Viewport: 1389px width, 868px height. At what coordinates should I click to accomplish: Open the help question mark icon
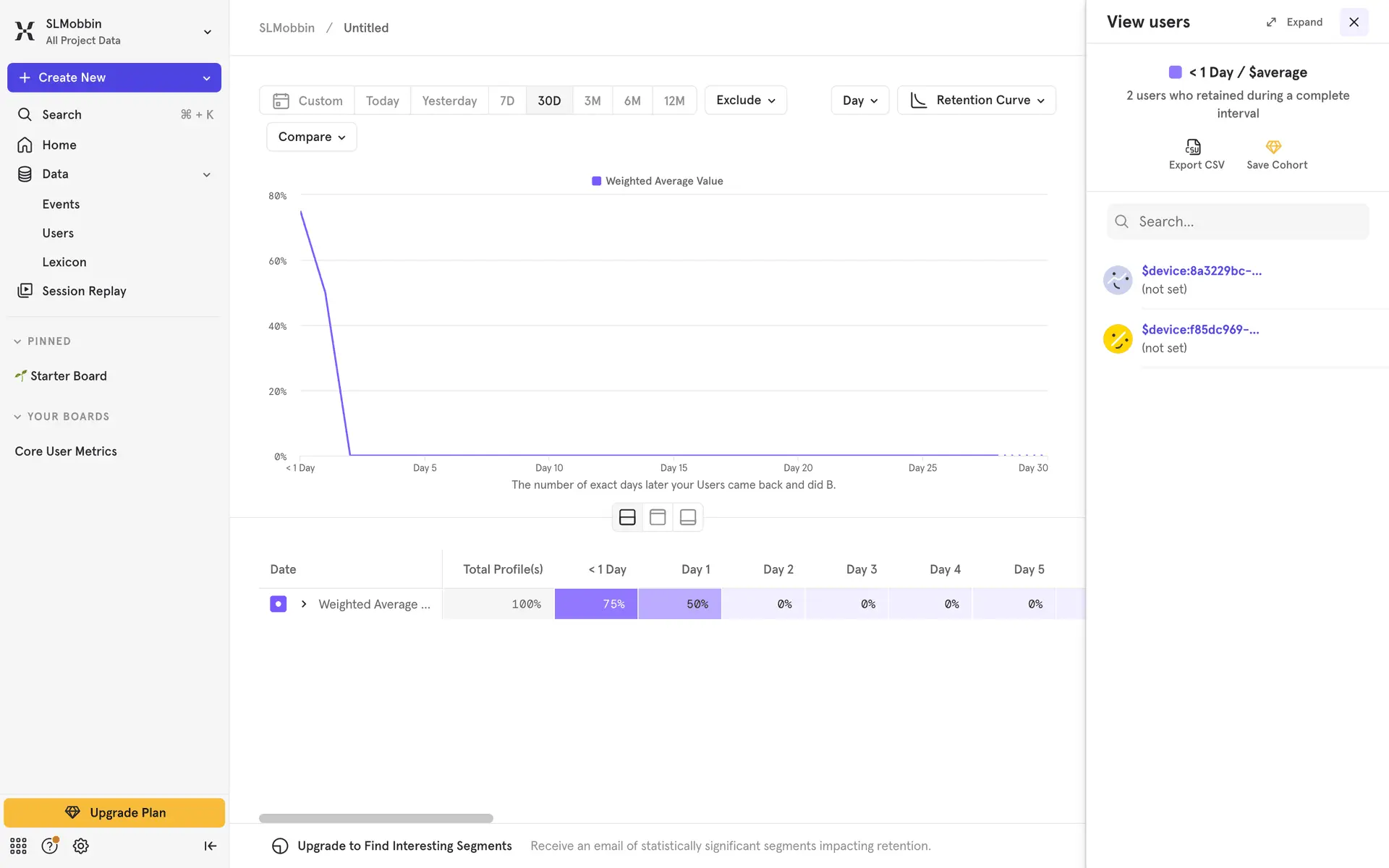click(x=49, y=846)
